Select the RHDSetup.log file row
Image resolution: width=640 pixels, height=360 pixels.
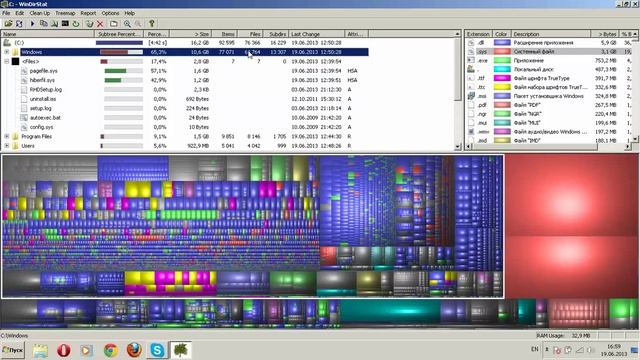[185, 89]
